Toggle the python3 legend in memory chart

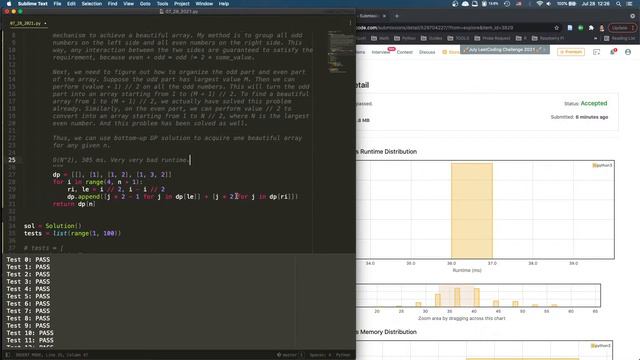[x=601, y=346]
